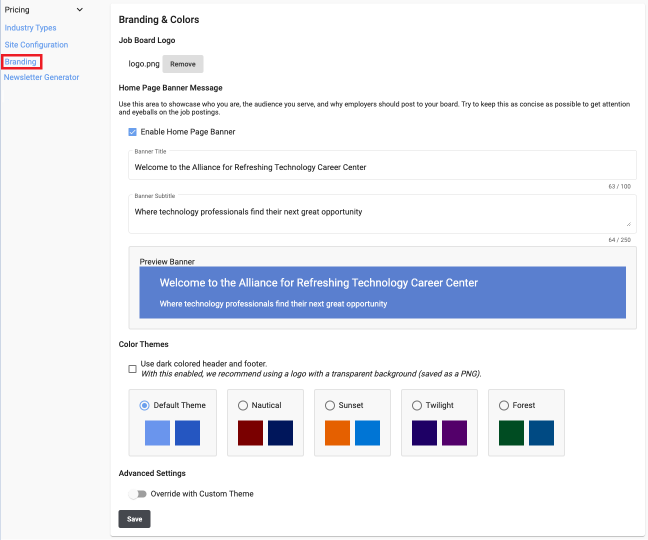This screenshot has width=648, height=540.
Task: Click the orange Sunset color swatch
Action: [x=337, y=433]
